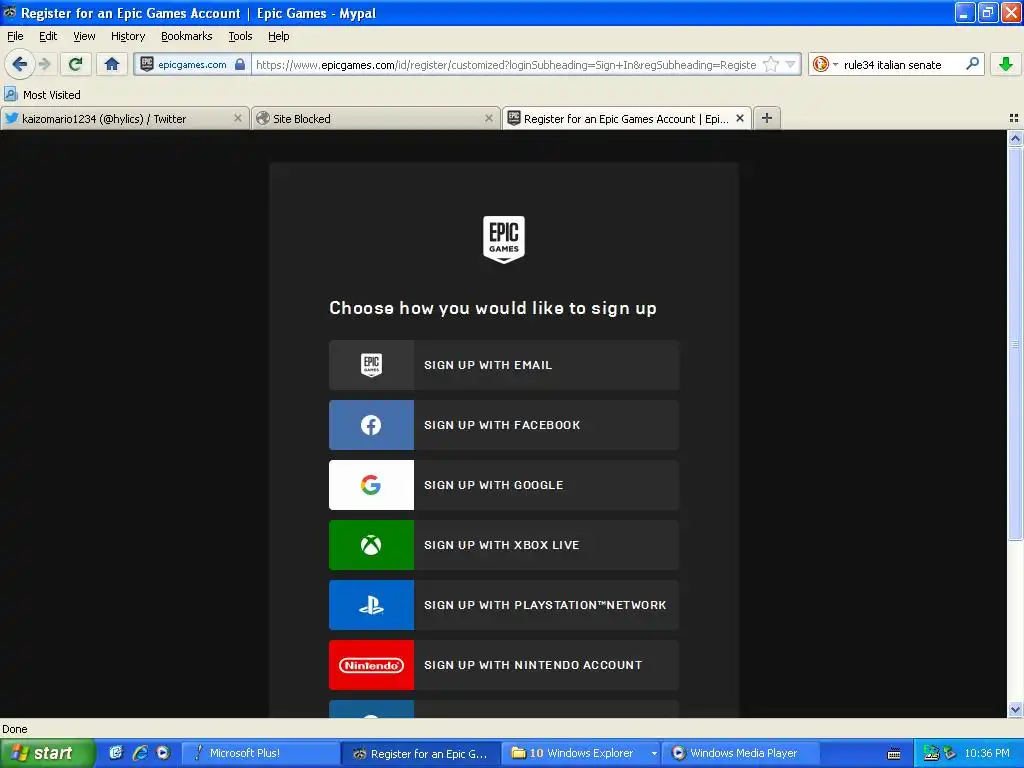Click the Nintendo logo icon
Screen dimensions: 1024x768
(371, 665)
